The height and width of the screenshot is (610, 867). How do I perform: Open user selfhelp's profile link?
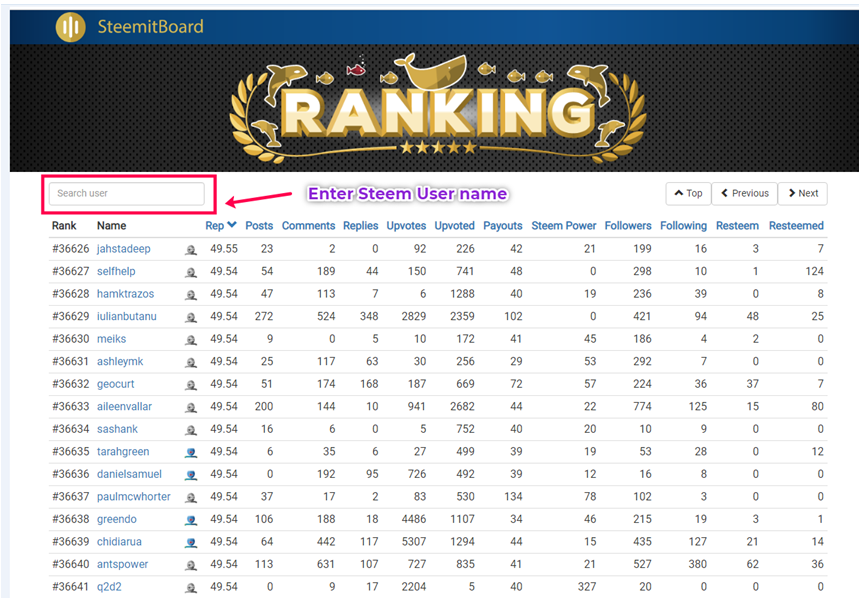tap(116, 272)
